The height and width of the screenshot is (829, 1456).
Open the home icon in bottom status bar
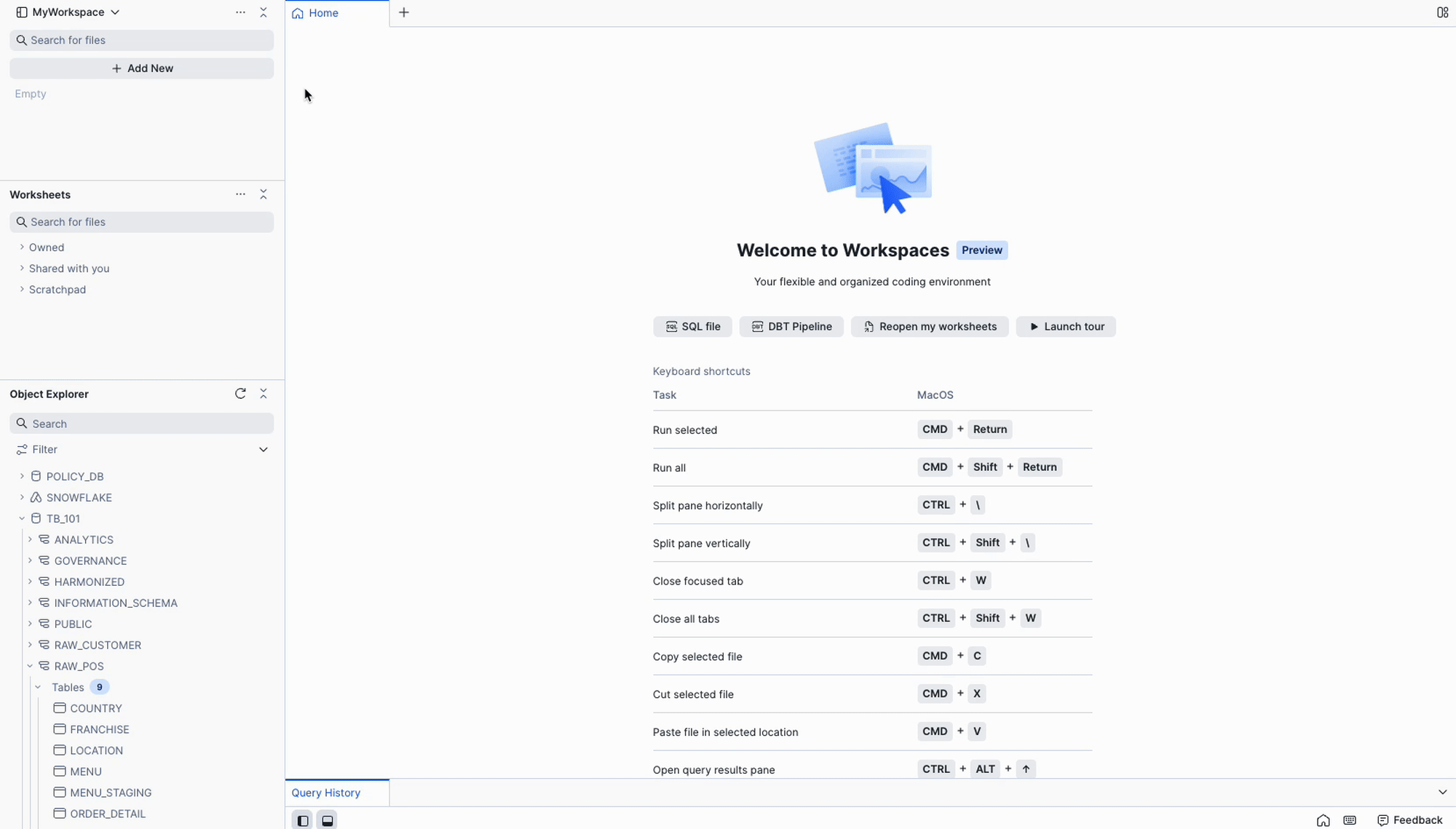point(1323,820)
